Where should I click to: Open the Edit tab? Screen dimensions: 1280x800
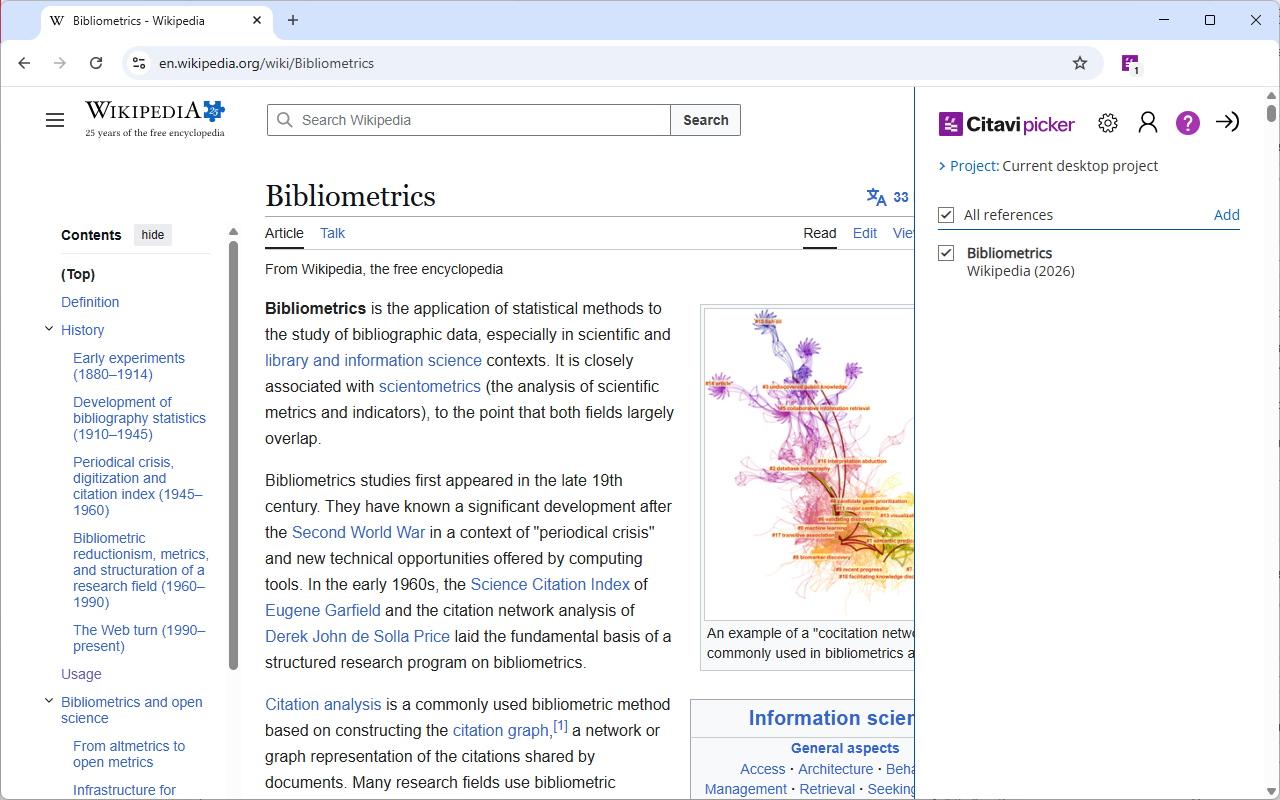coord(865,233)
